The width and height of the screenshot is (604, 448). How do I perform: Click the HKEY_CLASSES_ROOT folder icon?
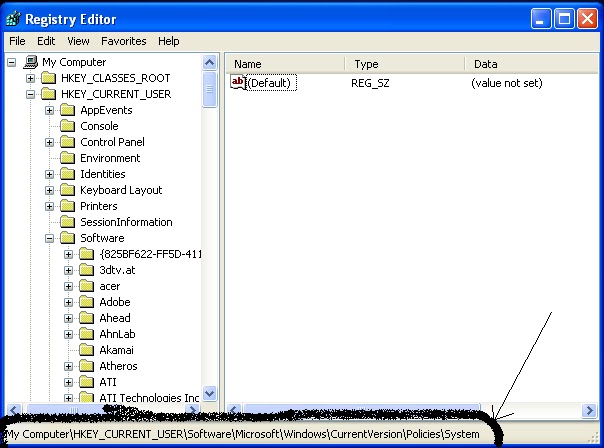click(49, 78)
